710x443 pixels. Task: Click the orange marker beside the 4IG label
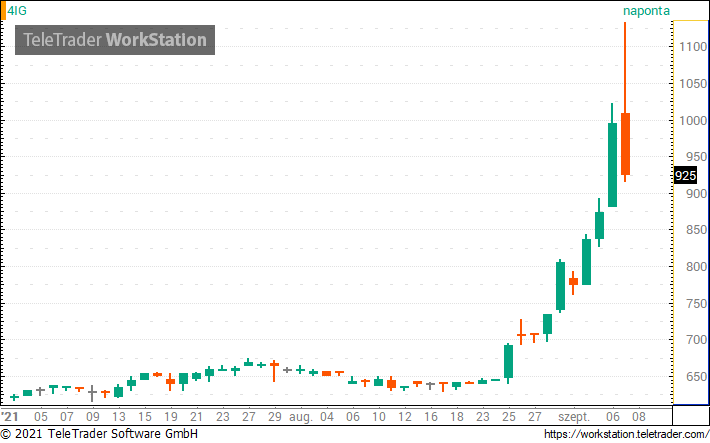pyautogui.click(x=3, y=10)
